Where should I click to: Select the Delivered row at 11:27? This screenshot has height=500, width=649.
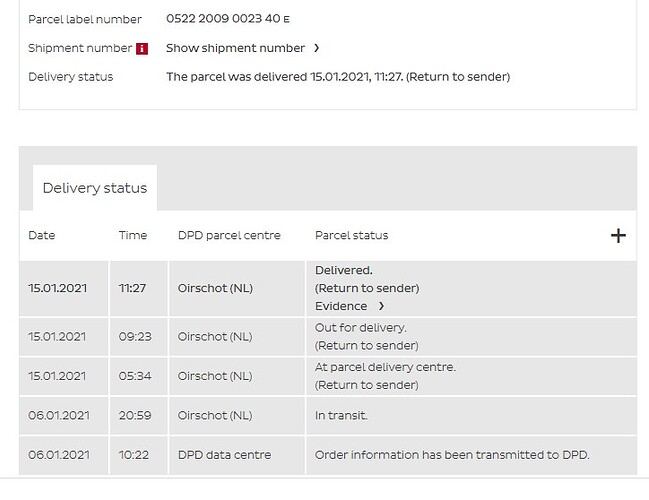click(x=328, y=288)
